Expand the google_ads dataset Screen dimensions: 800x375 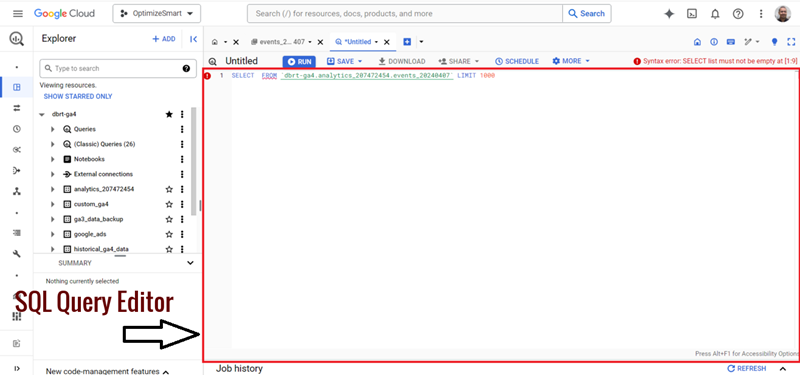click(53, 234)
